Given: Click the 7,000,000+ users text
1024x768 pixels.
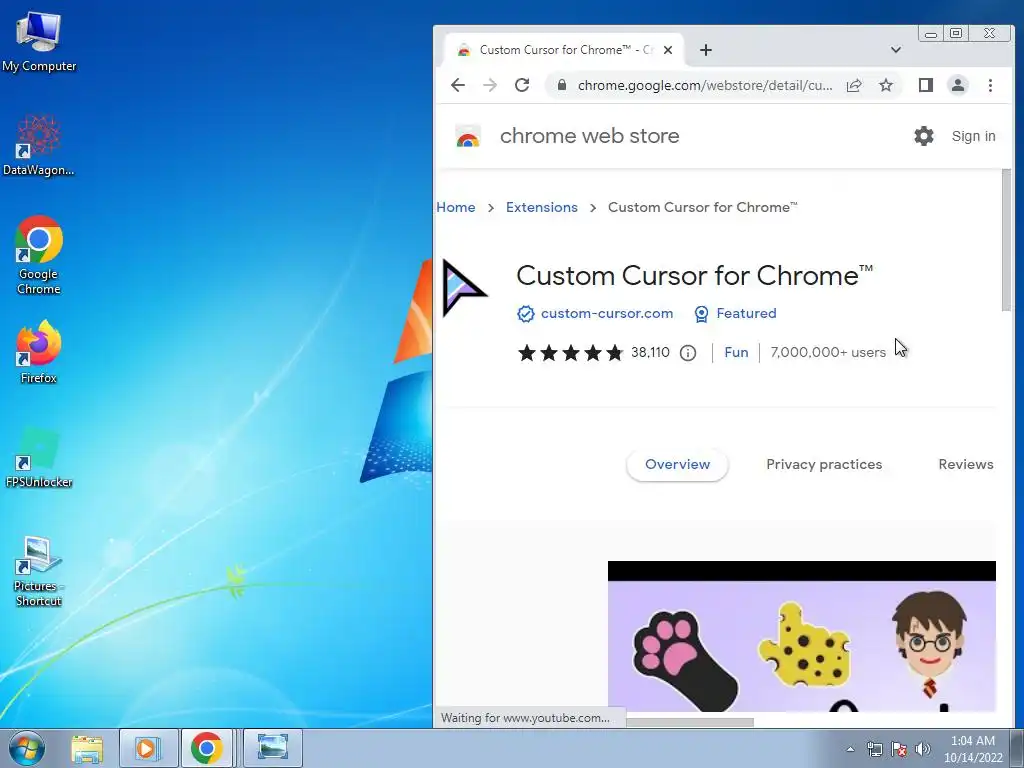Looking at the screenshot, I should pos(828,353).
